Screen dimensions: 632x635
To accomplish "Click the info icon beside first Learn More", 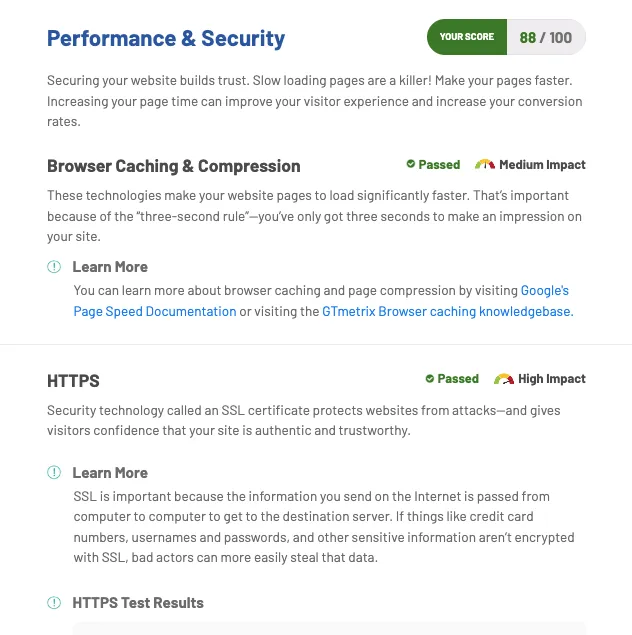I will click(54, 267).
